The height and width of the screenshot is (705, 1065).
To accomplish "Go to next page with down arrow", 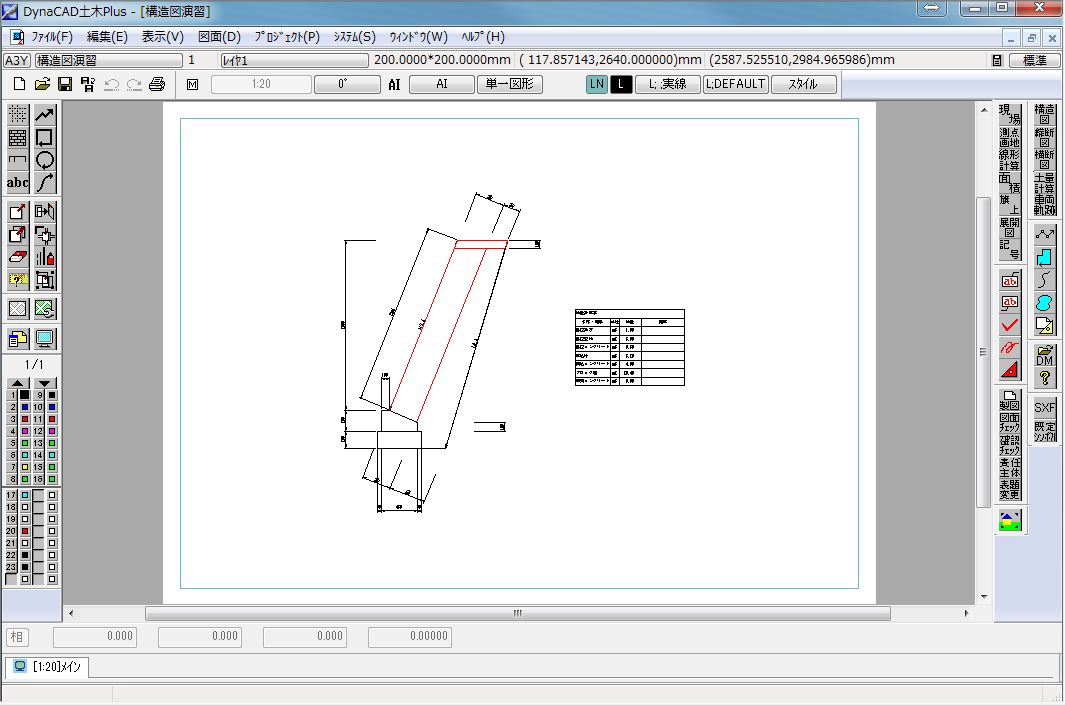I will [x=45, y=383].
